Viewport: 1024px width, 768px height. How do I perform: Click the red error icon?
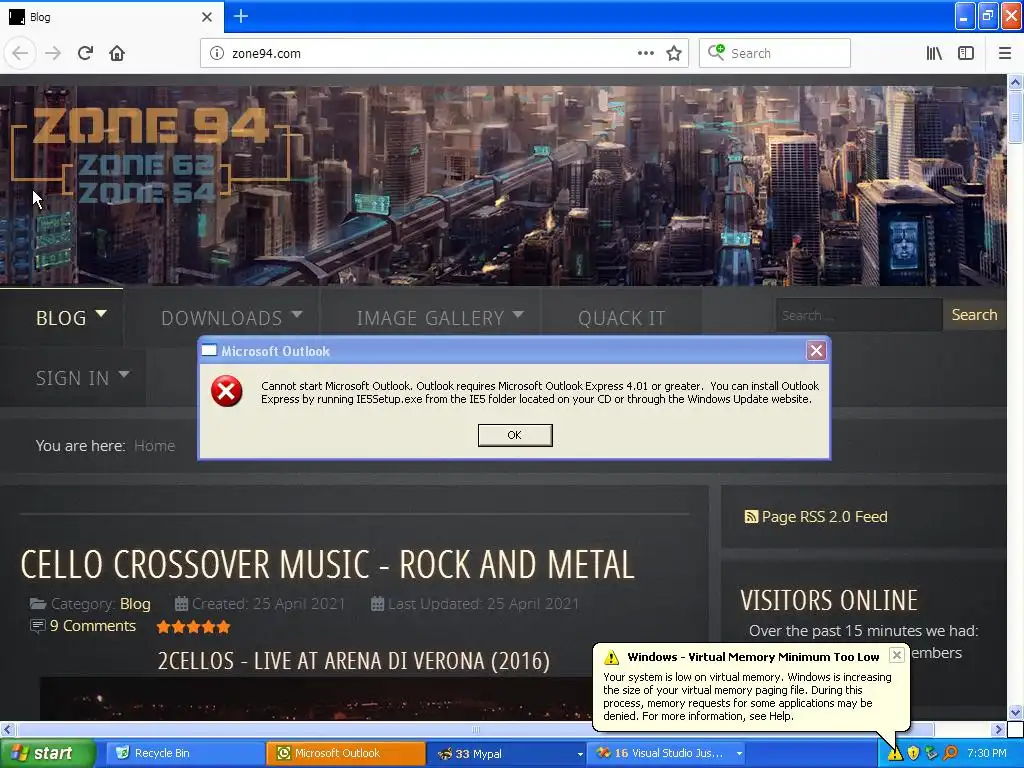227,391
